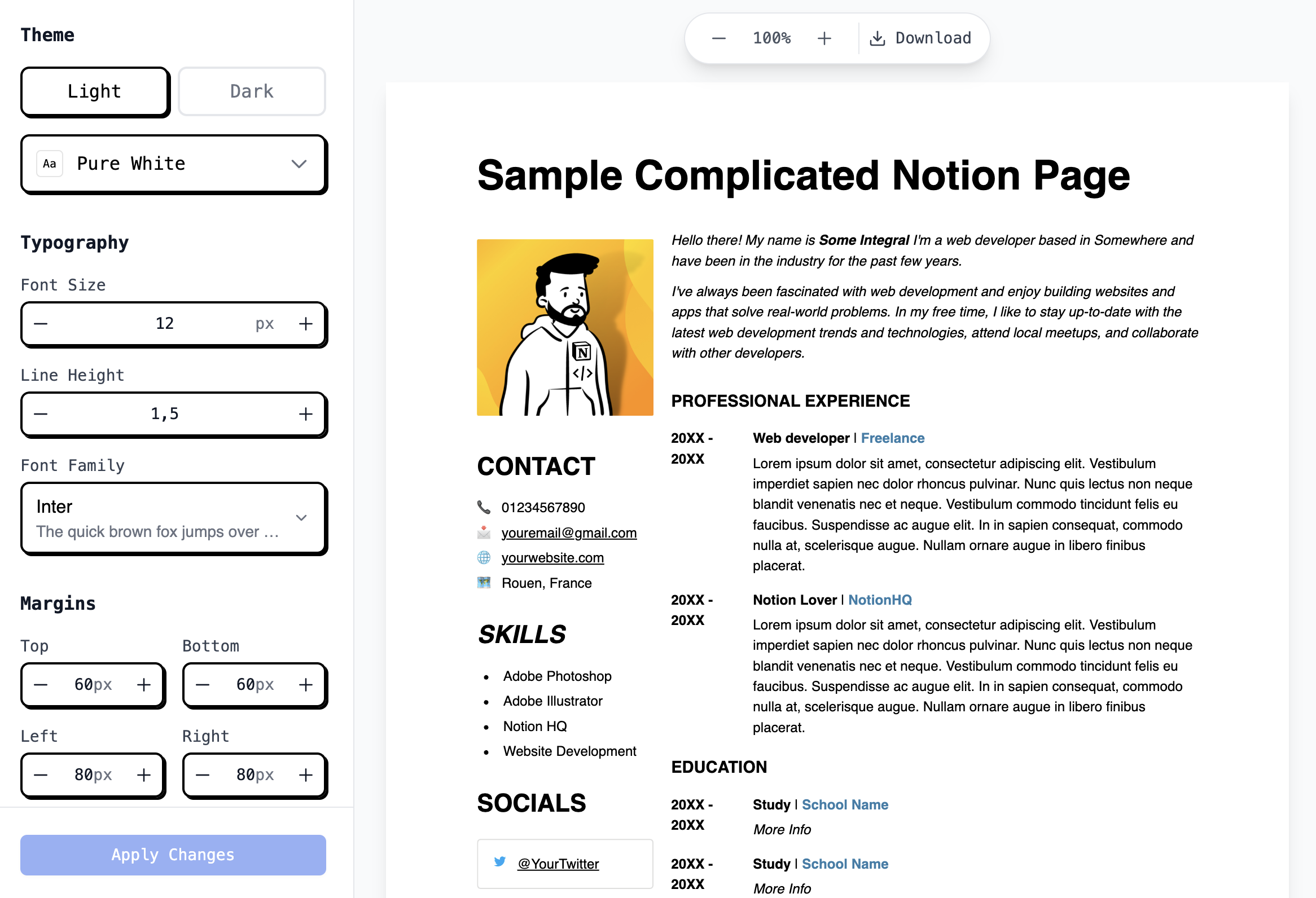Click the phone icon next to contact number
This screenshot has height=898, width=1316.
[x=484, y=505]
